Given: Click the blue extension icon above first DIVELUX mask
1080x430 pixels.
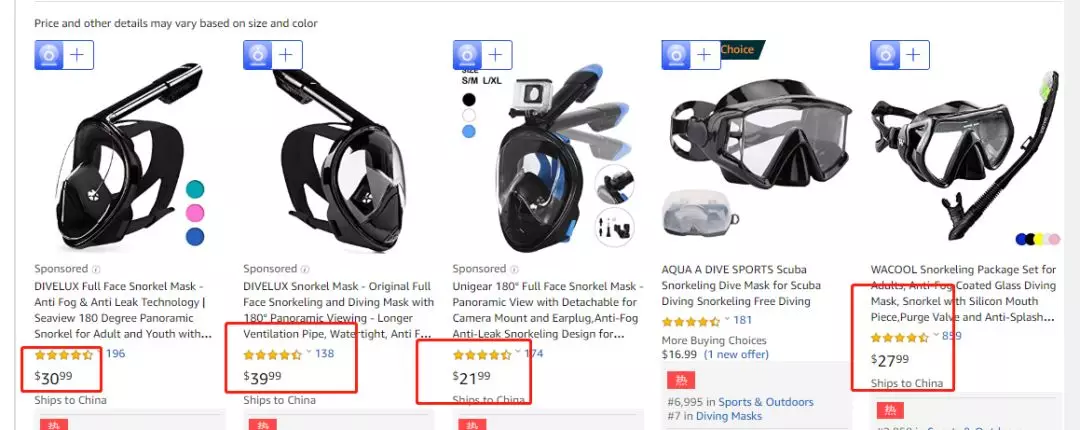Looking at the screenshot, I should (x=49, y=55).
